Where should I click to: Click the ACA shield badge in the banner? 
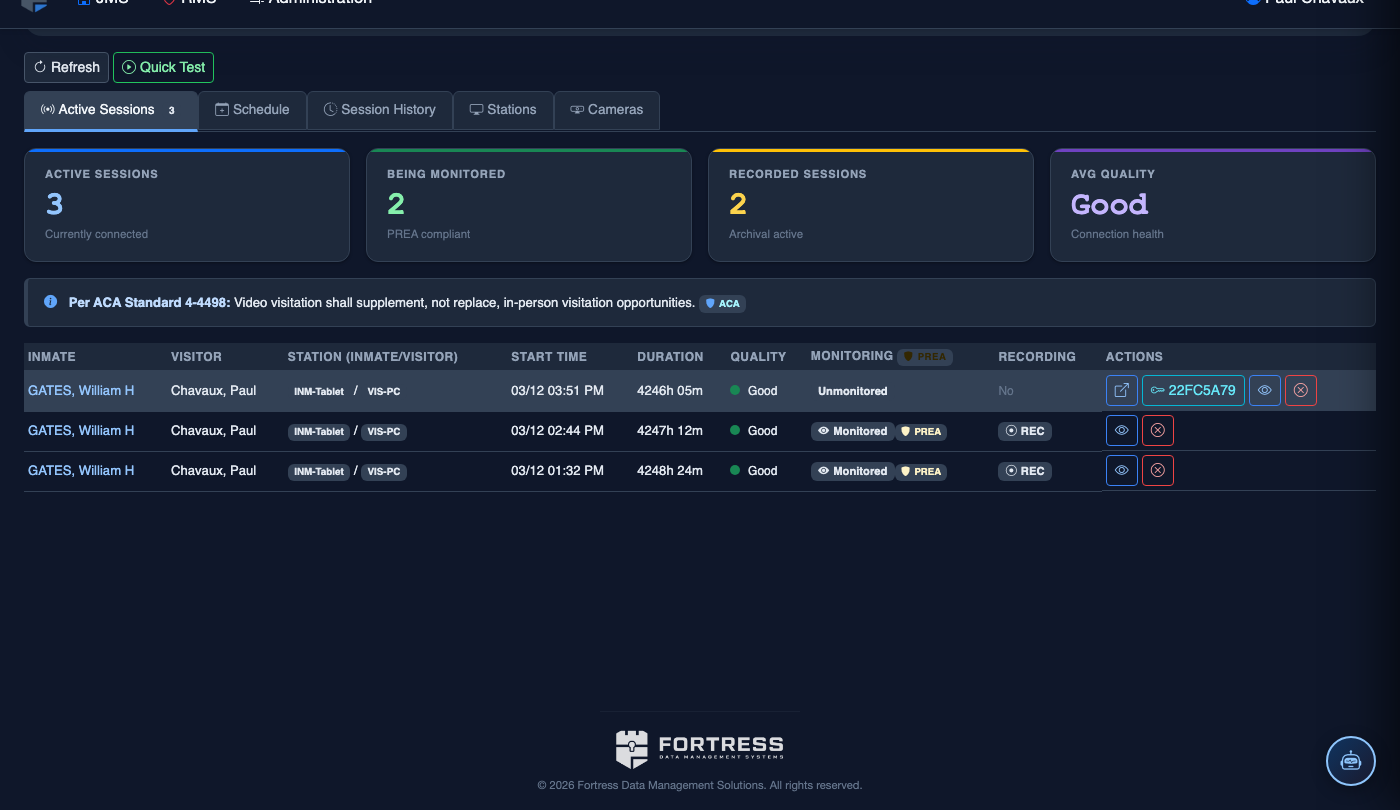(x=722, y=303)
